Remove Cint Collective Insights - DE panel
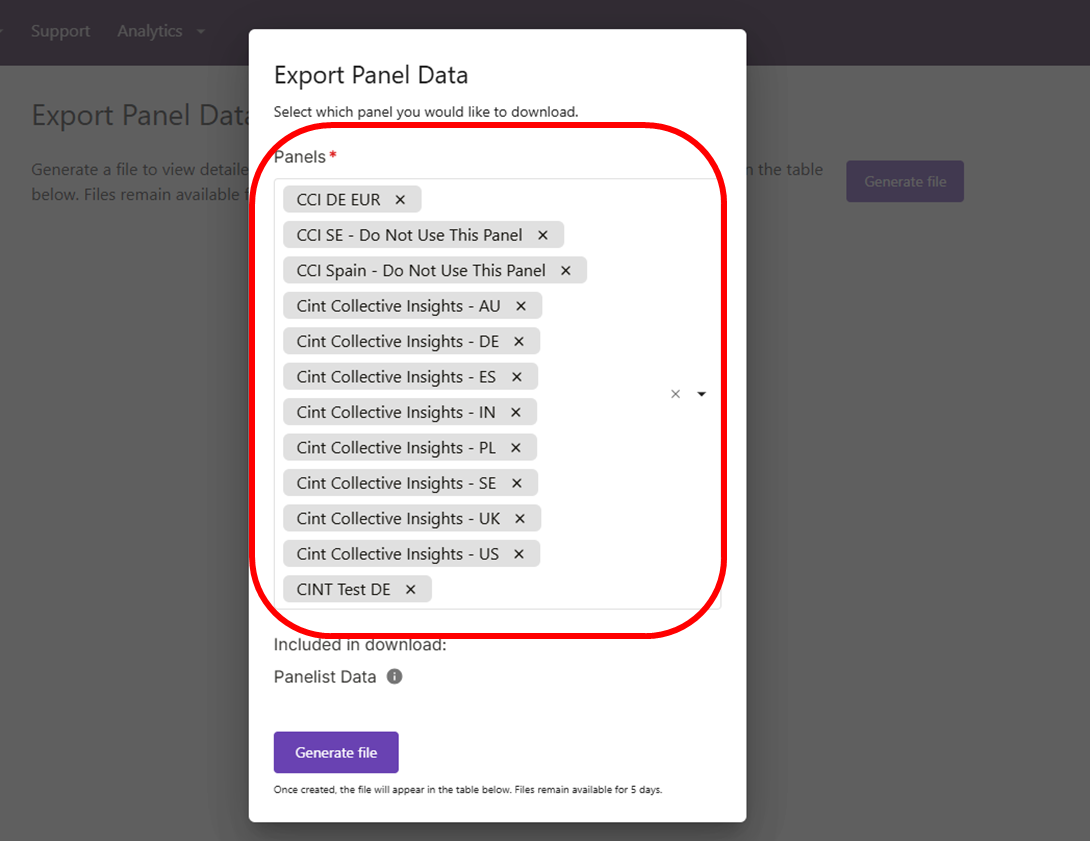1090x841 pixels. coord(519,341)
